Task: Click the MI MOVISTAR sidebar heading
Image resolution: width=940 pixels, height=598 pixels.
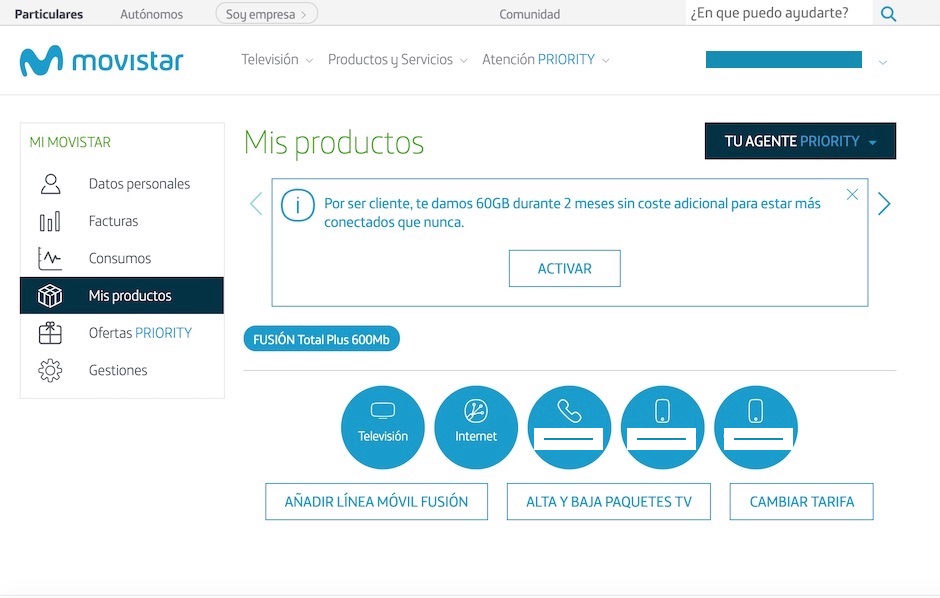Action: click(x=70, y=142)
